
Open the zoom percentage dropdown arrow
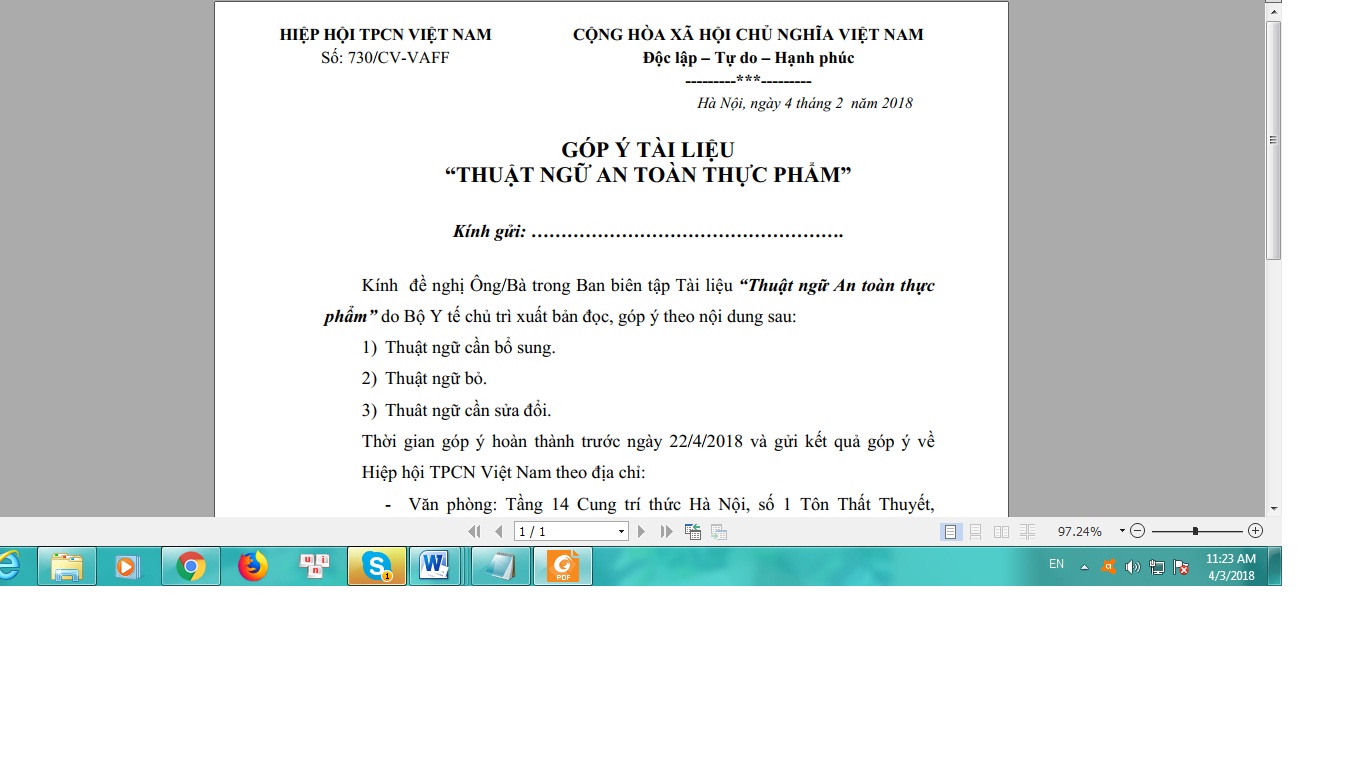tap(1122, 532)
